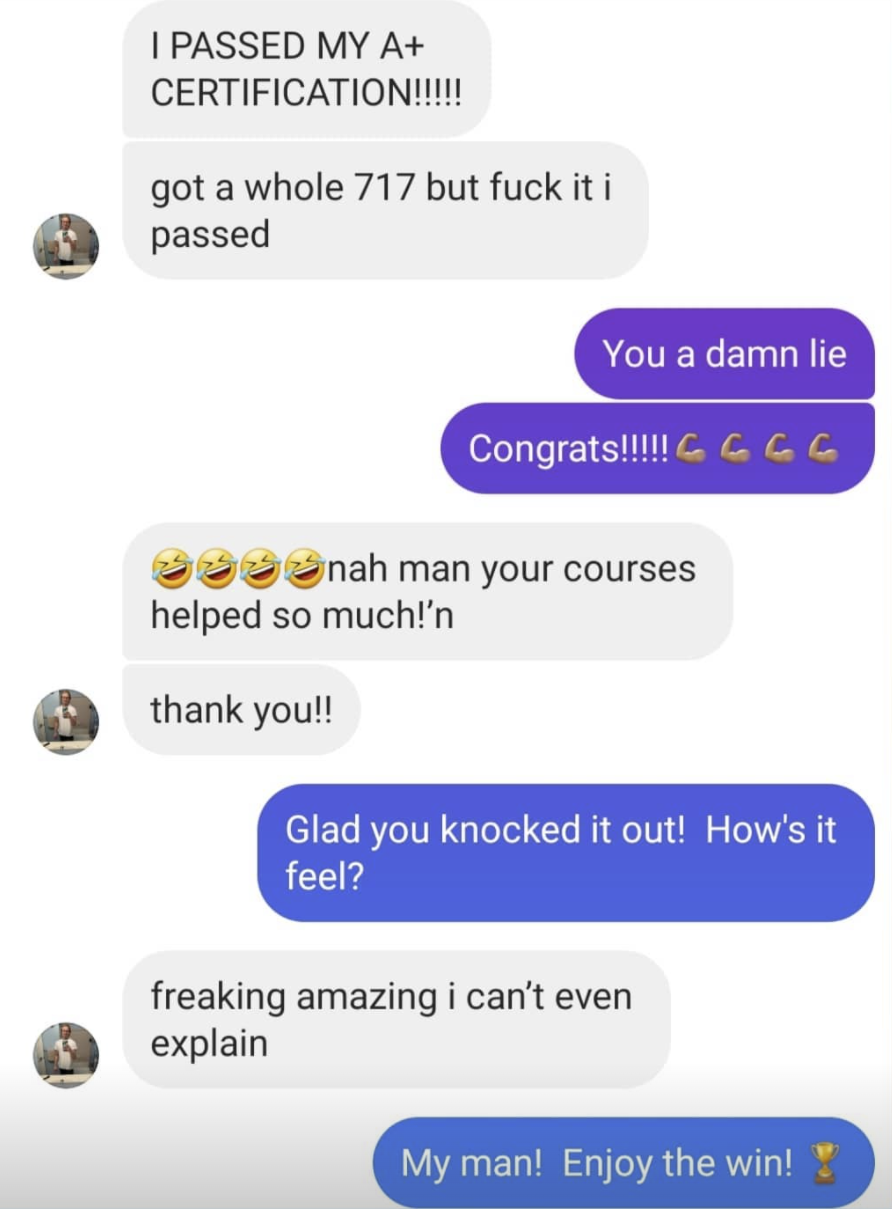Tap the first laughing emoji
Viewport: 892px width, 1209px height.
click(x=169, y=568)
